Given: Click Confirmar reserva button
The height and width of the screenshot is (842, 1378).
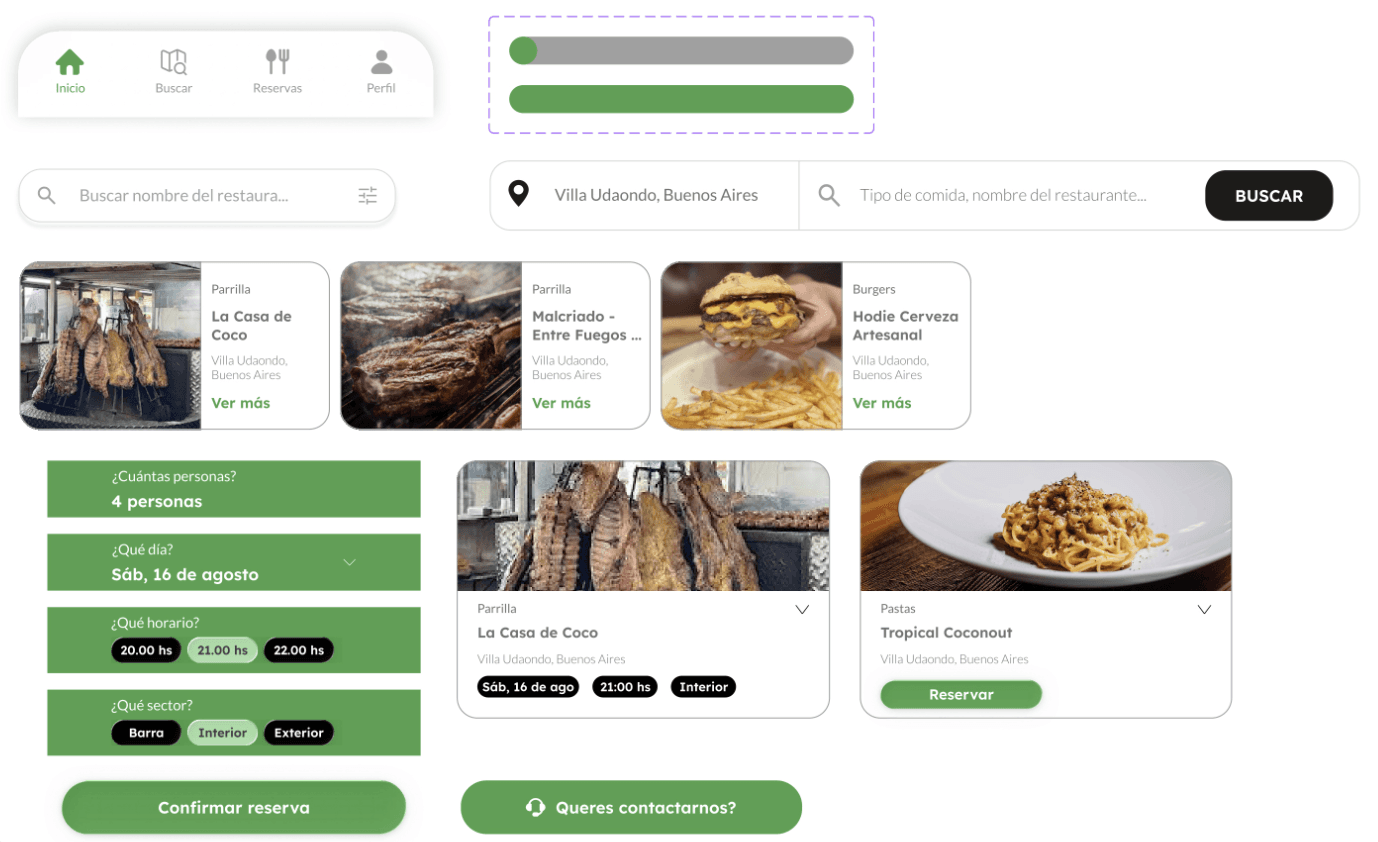Looking at the screenshot, I should click(234, 808).
